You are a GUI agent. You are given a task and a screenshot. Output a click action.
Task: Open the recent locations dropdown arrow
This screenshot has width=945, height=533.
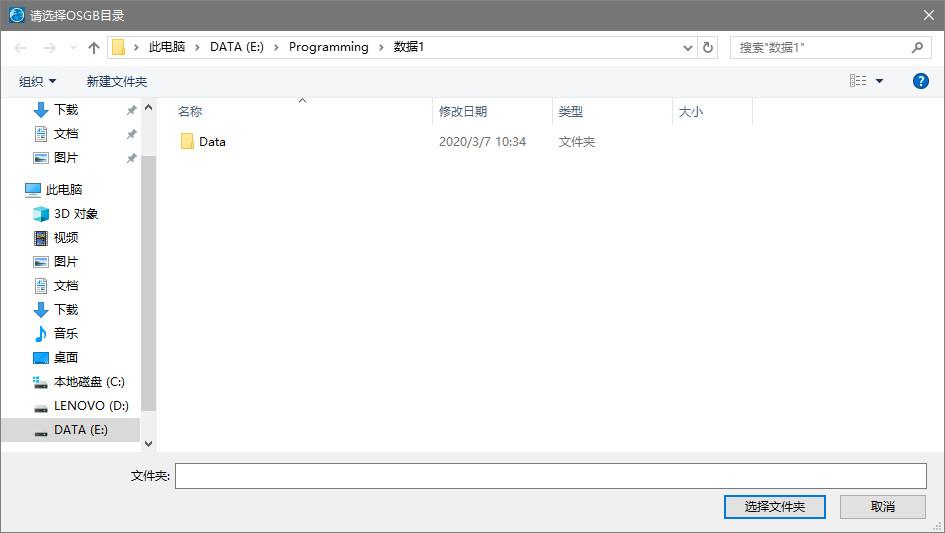[x=73, y=48]
